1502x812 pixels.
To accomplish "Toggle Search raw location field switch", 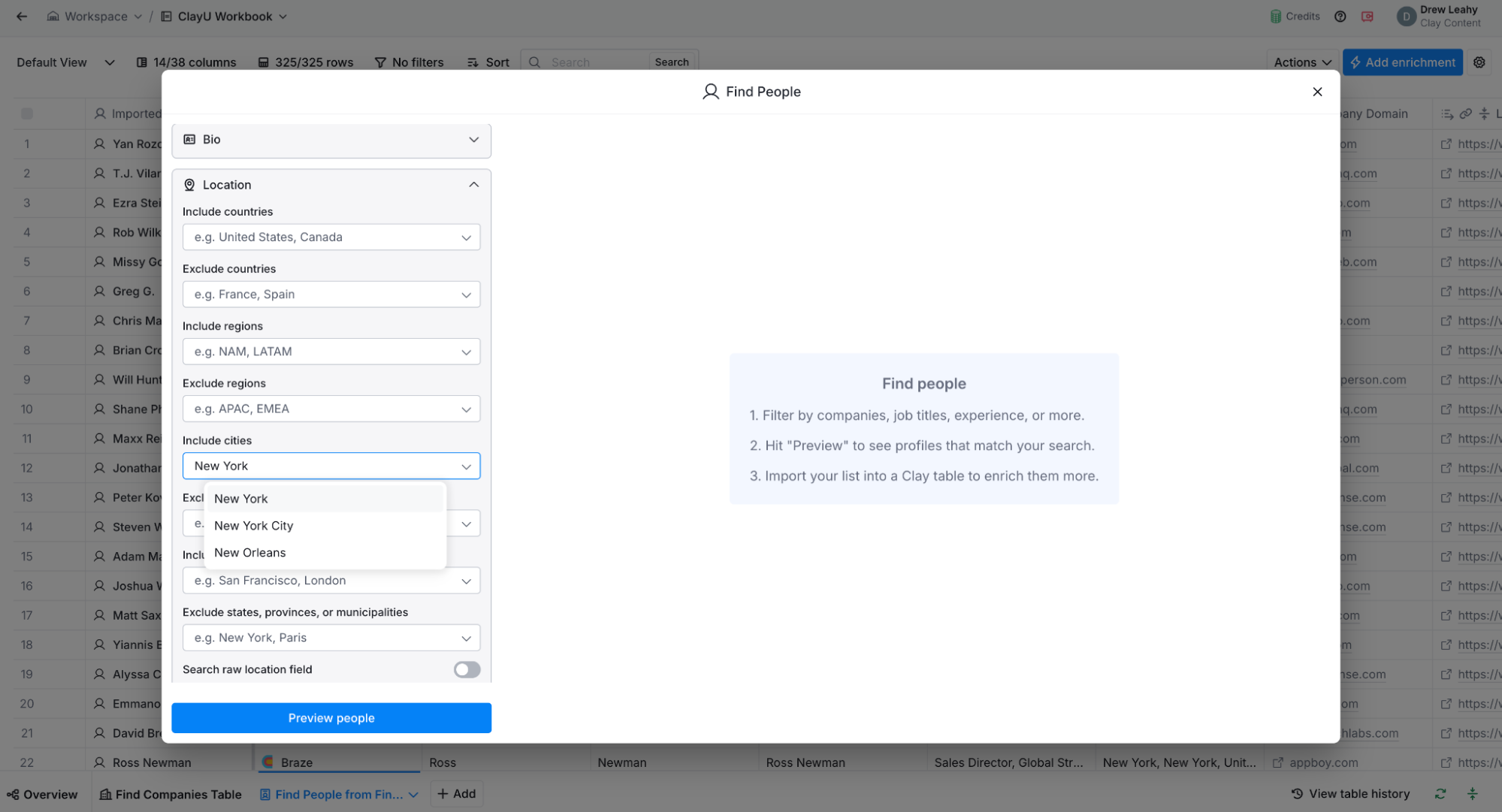I will point(467,669).
